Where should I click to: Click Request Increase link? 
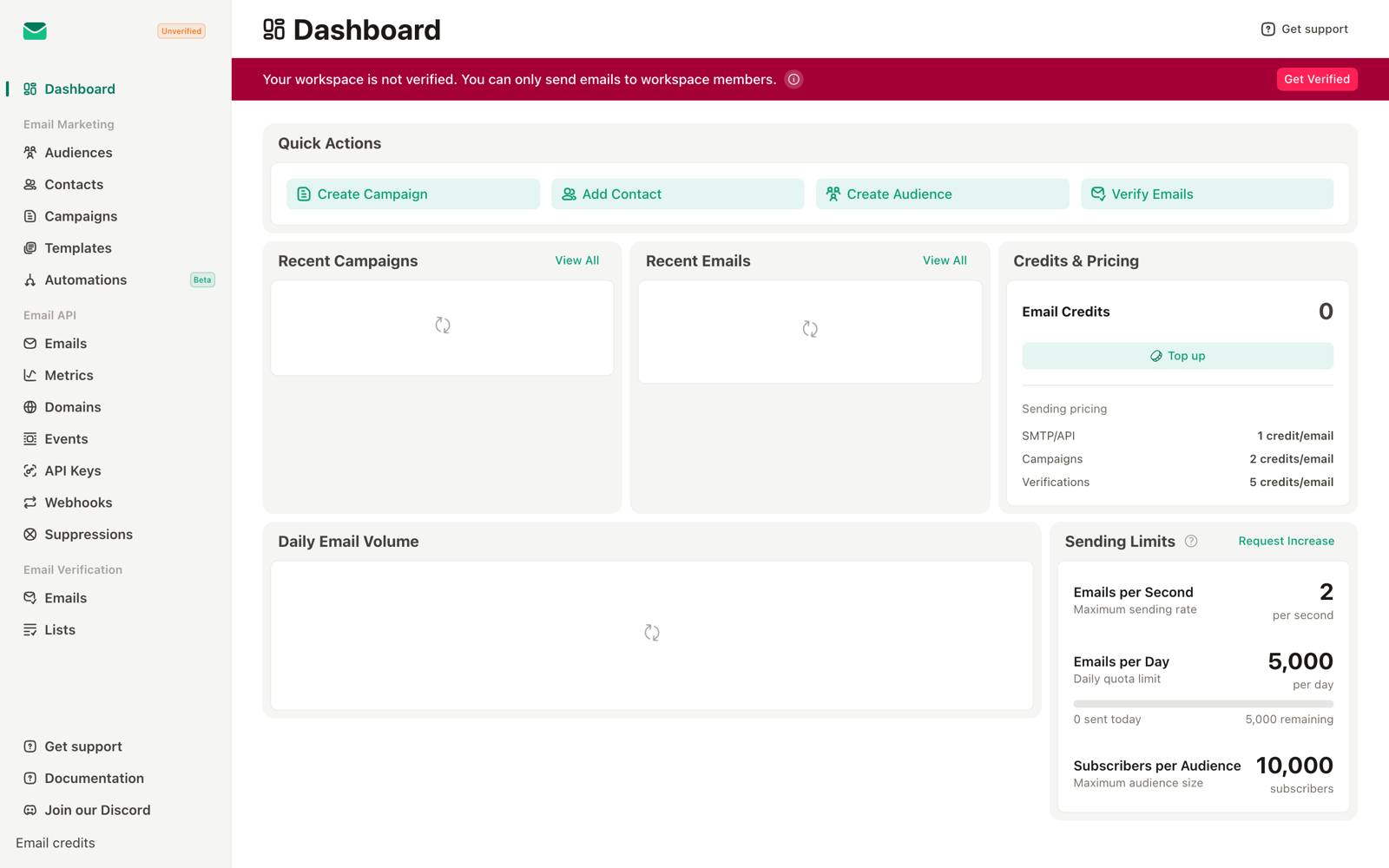pyautogui.click(x=1286, y=541)
